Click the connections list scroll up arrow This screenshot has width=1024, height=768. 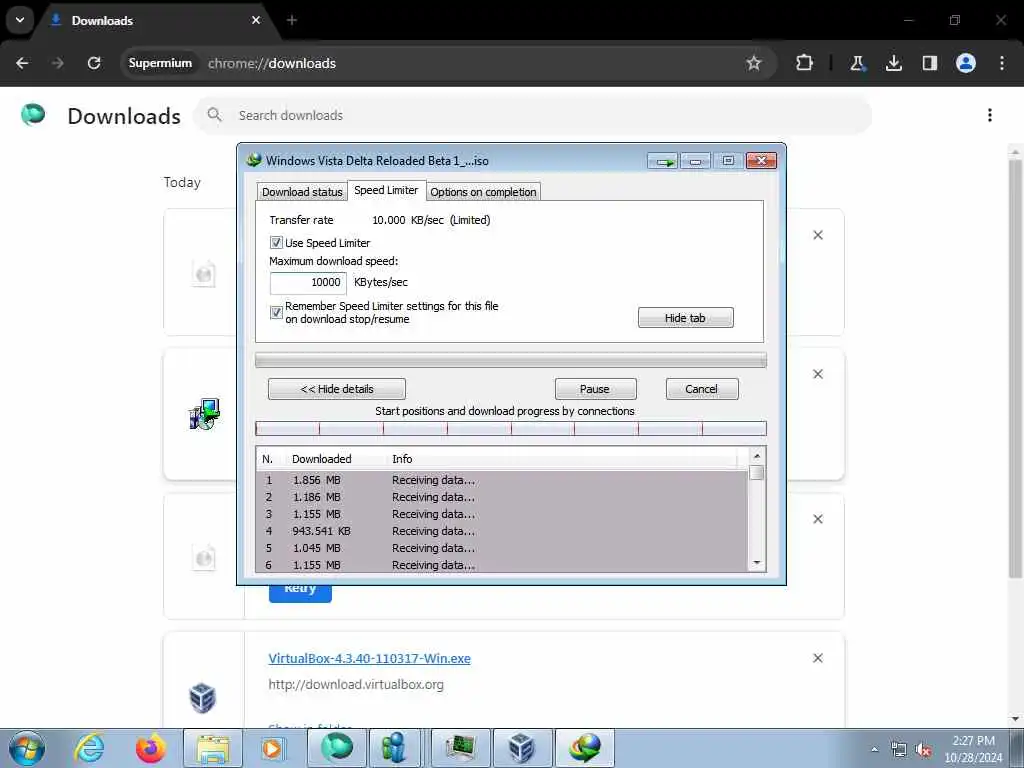point(757,456)
